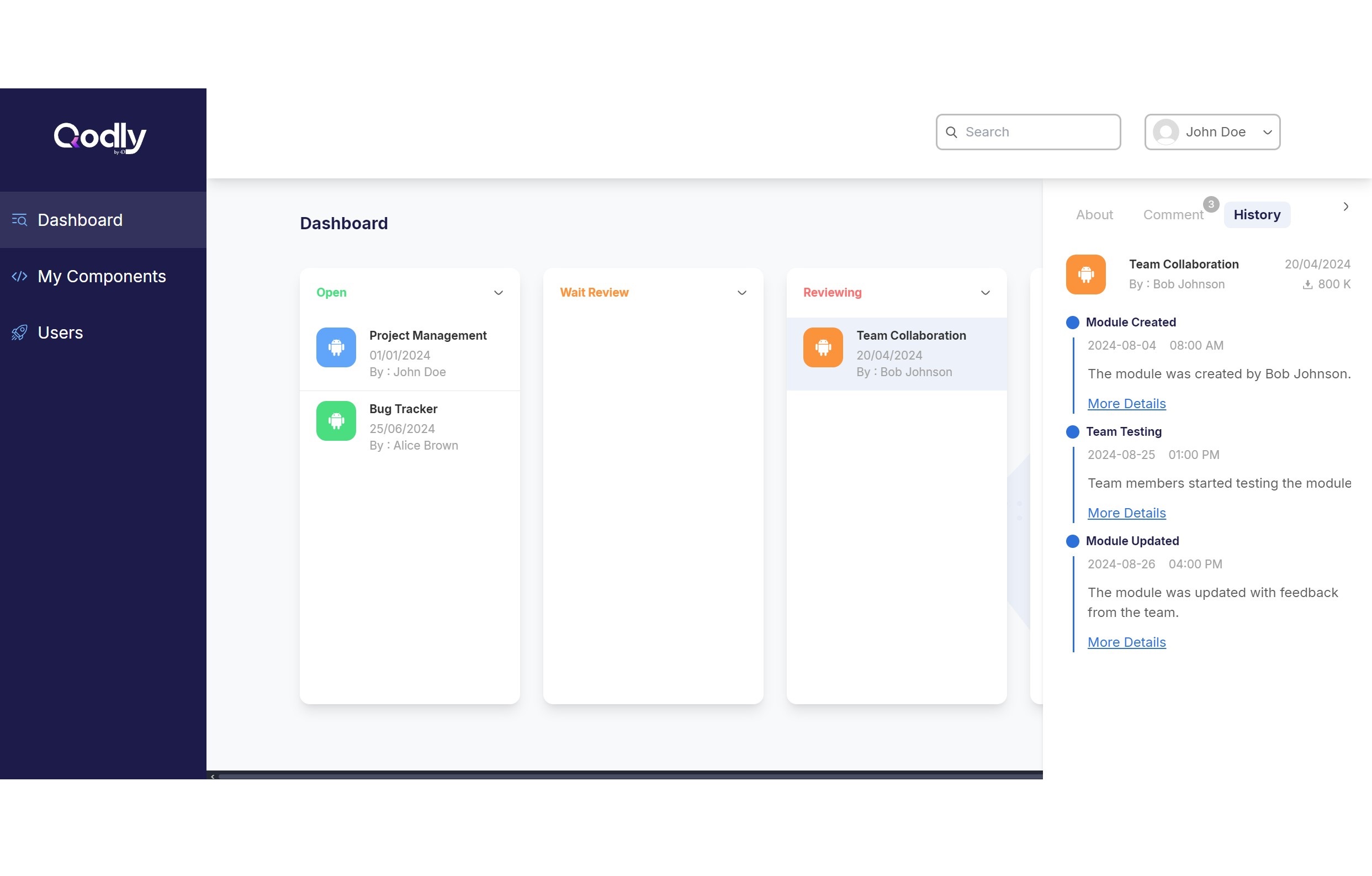Image resolution: width=1372 pixels, height=876 pixels.
Task: Open the John Doe user dropdown
Action: (1267, 132)
